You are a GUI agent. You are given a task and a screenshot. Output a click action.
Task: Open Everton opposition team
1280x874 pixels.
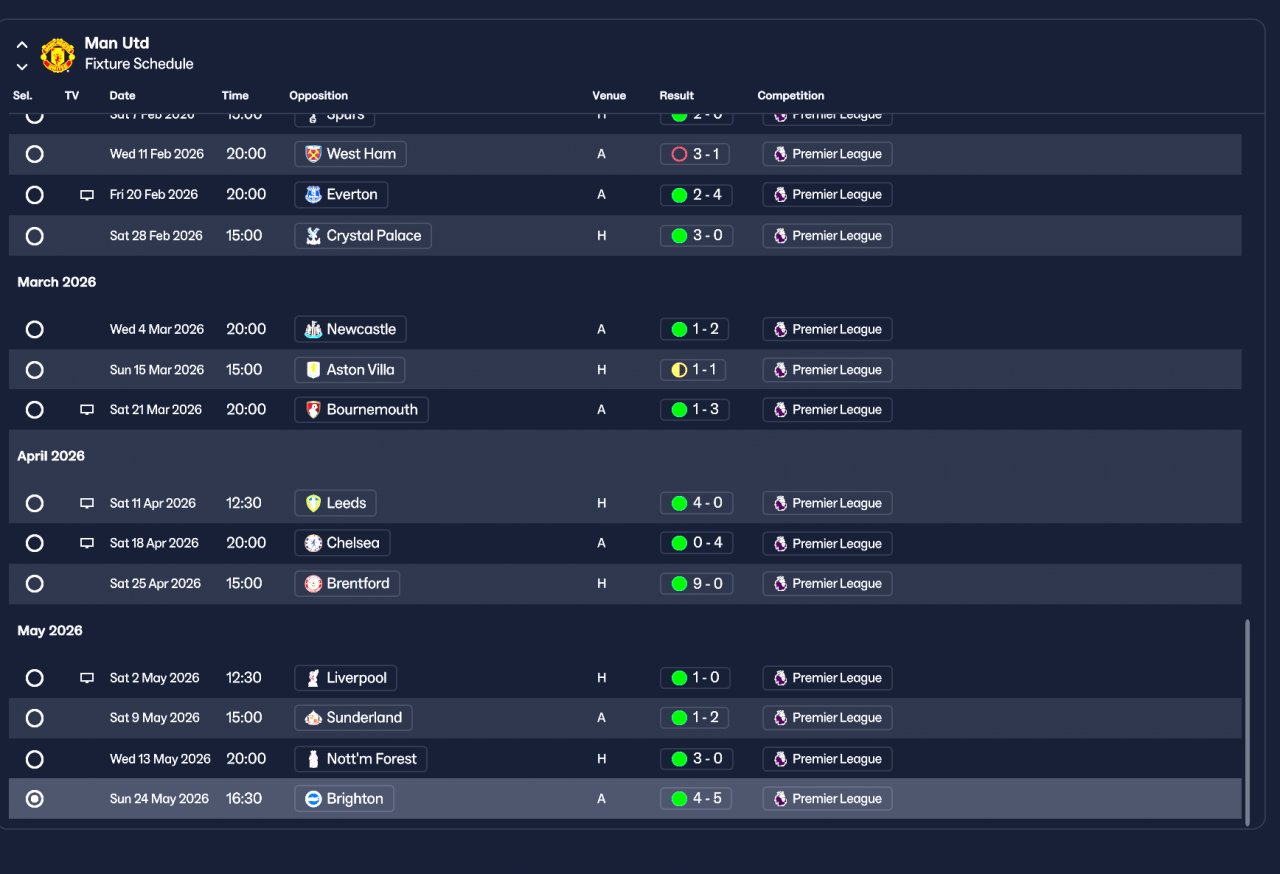pos(341,195)
